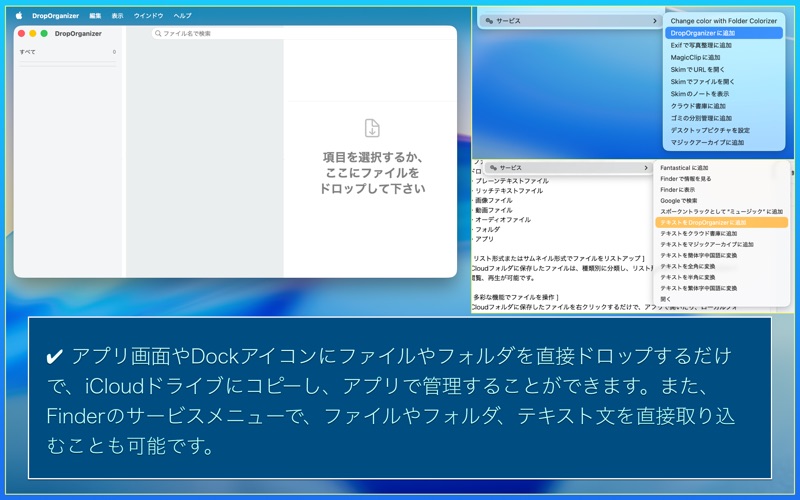Screen dimensions: 800x500
Task: Choose Googleで検索
Action: tap(721, 201)
